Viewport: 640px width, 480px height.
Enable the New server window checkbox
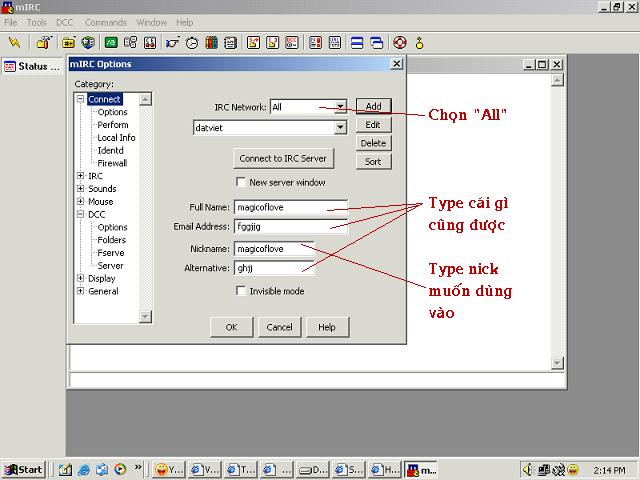pos(241,182)
